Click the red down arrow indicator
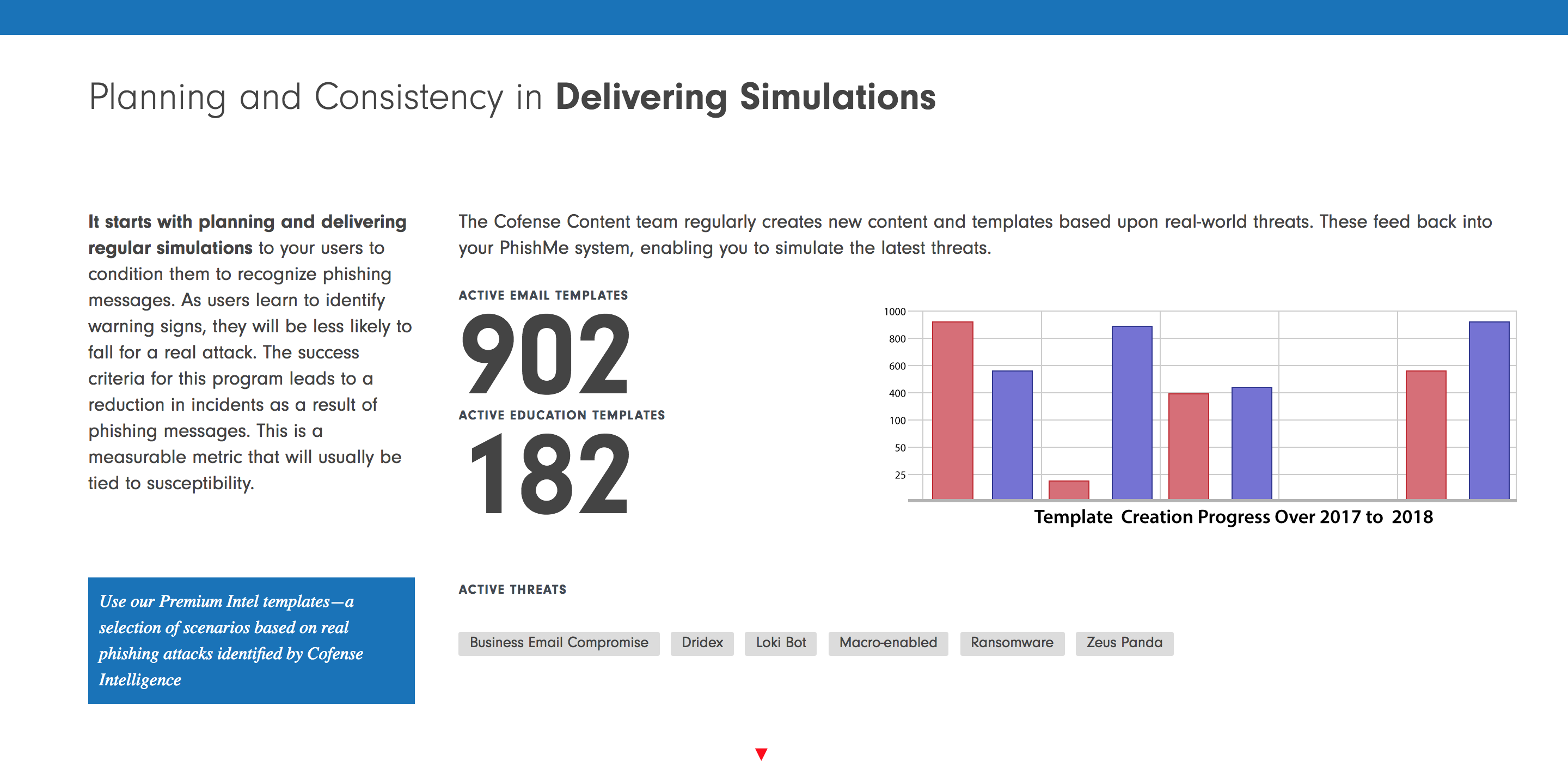This screenshot has width=1568, height=779. [x=761, y=754]
